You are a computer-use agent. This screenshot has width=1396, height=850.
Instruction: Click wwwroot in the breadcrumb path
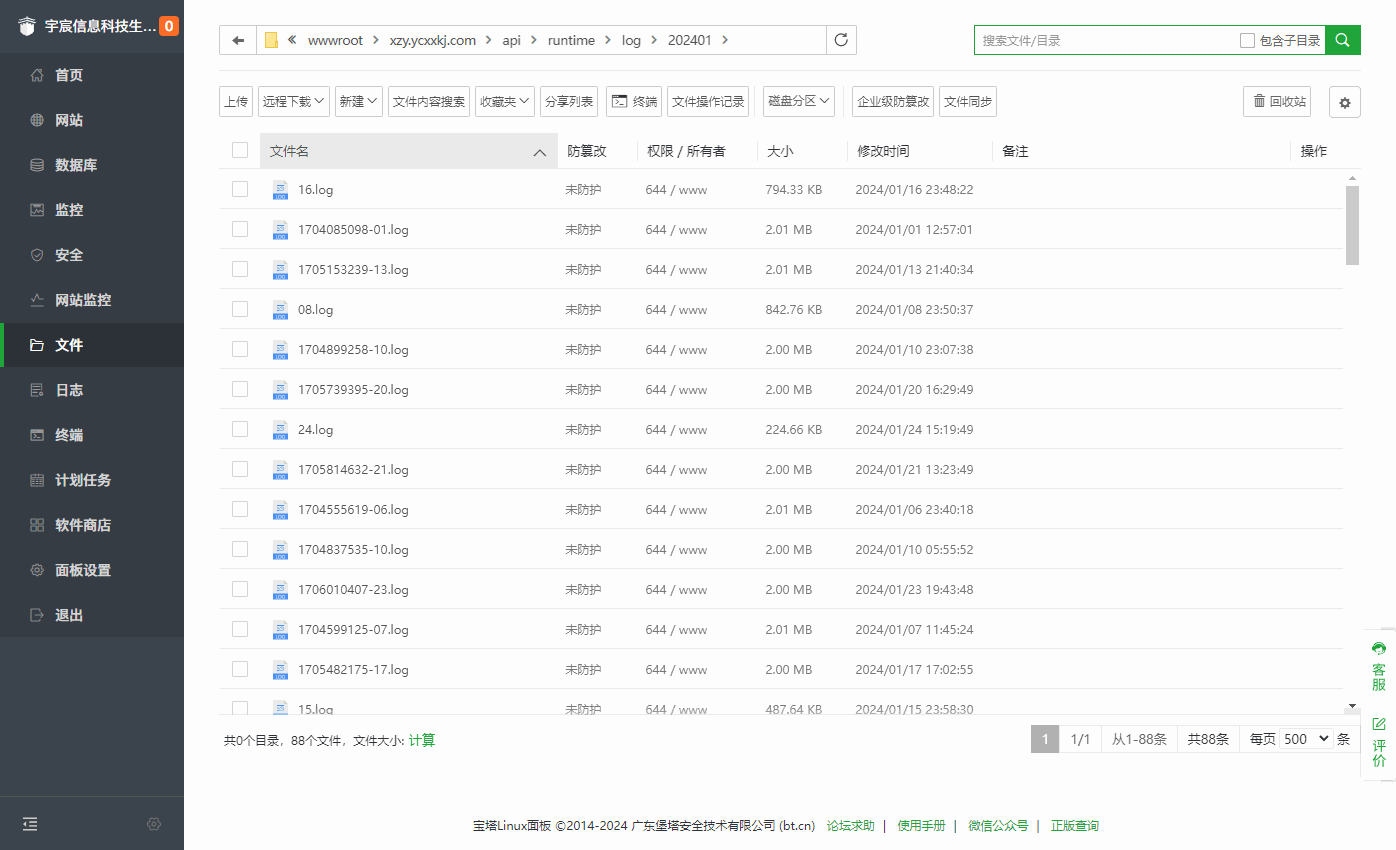tap(335, 40)
